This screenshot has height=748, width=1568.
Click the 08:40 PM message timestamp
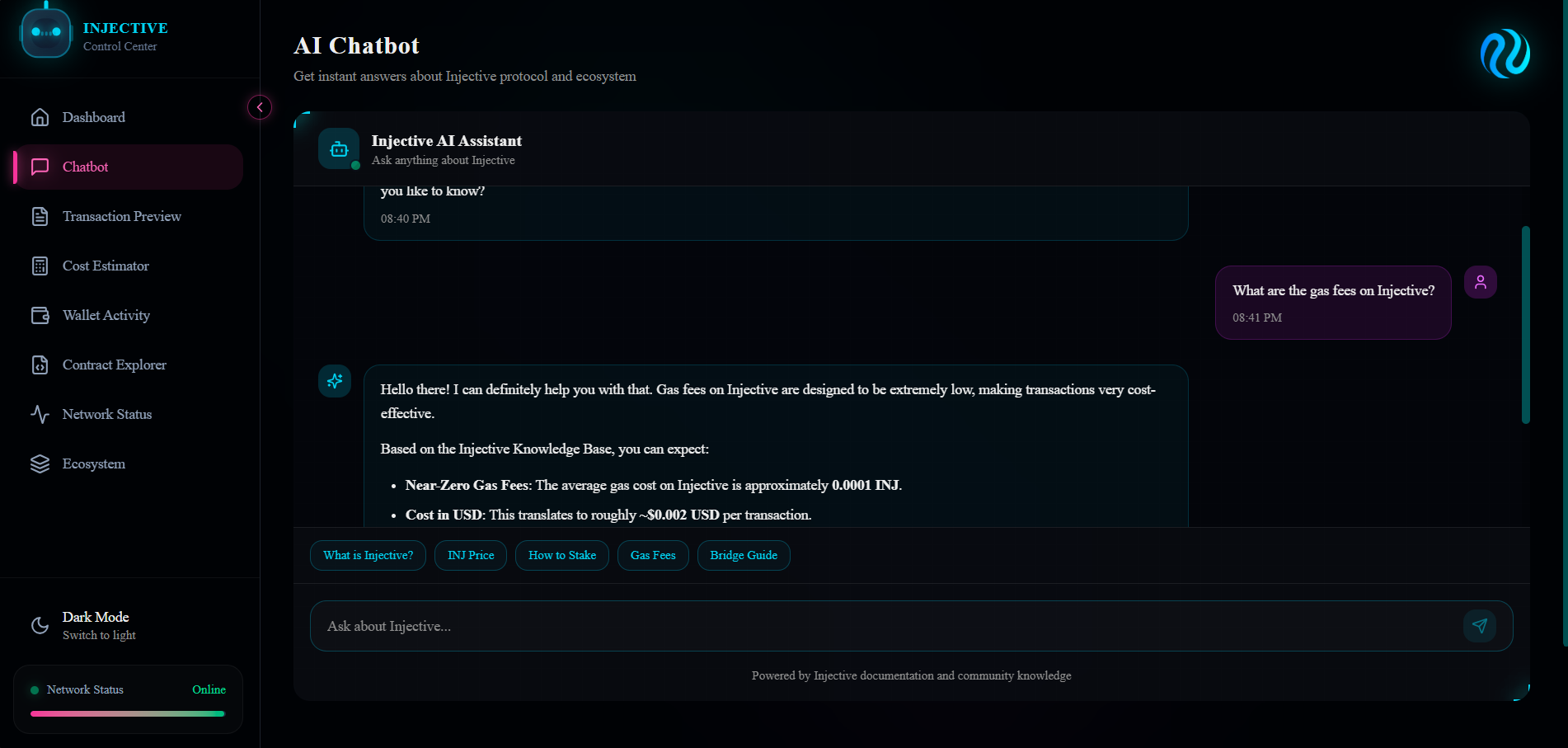click(x=406, y=219)
